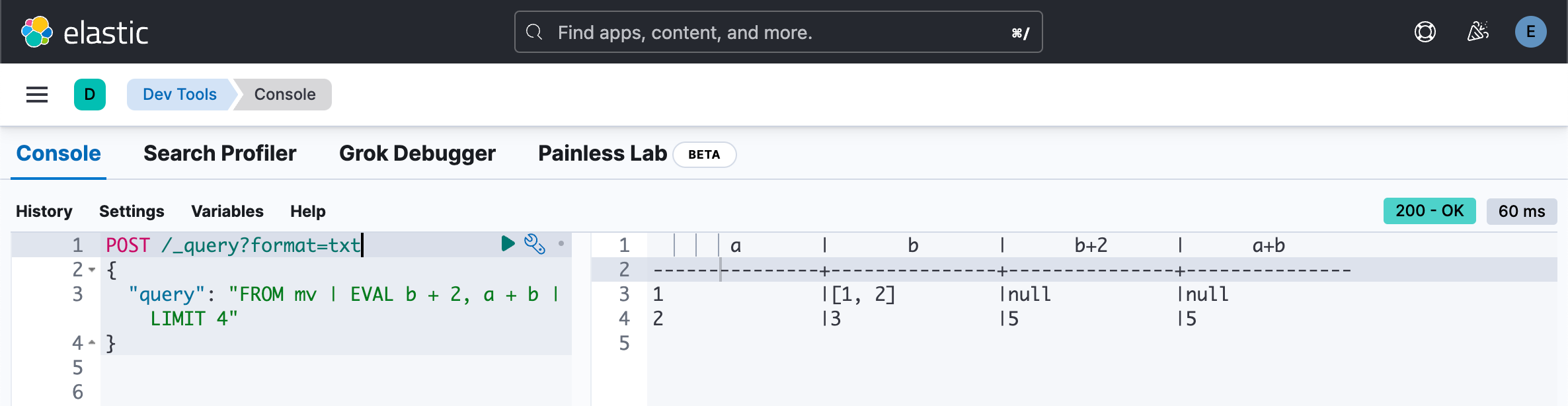Viewport: 1568px width, 406px height.
Task: Open the Grok Debugger tab
Action: coord(417,153)
